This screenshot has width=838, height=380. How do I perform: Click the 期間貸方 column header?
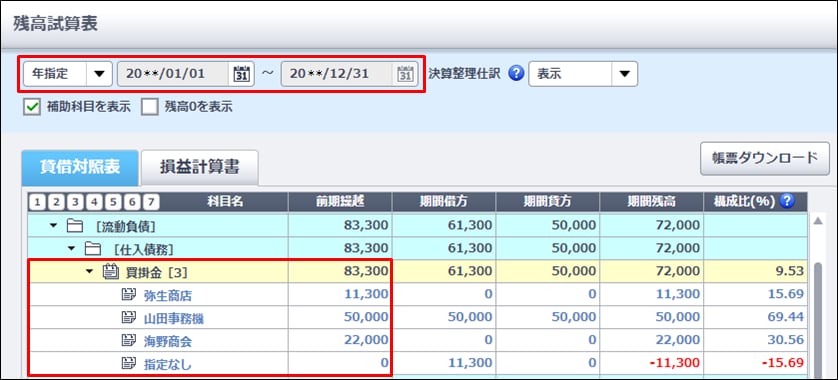tap(547, 201)
